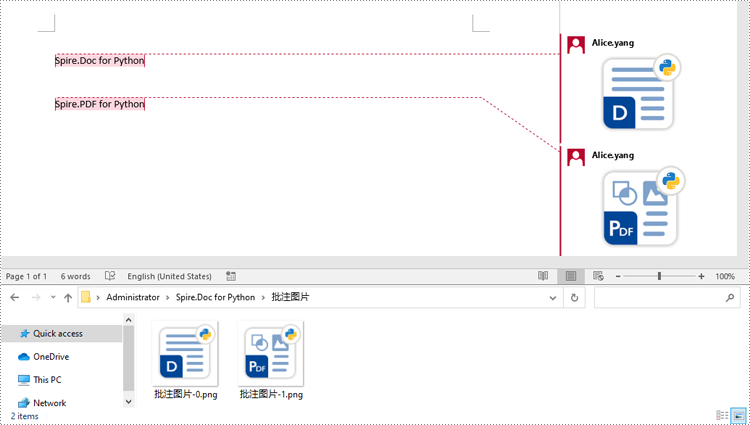Click second Alice.yang comment author name

coord(613,155)
